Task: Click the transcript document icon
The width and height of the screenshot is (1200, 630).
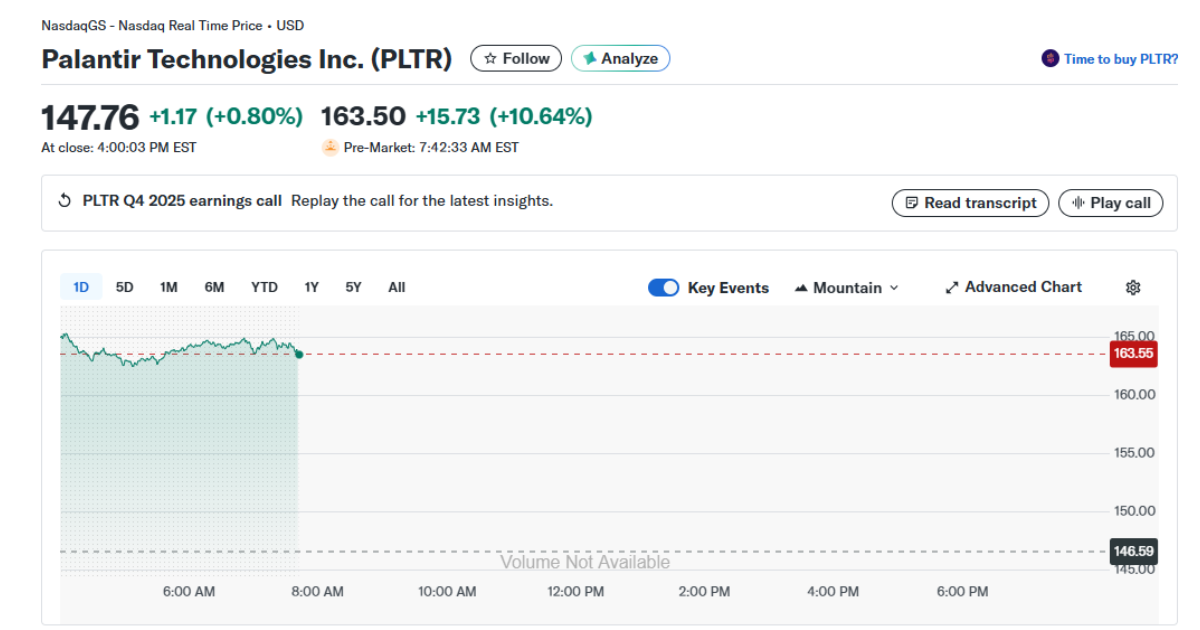Action: [911, 202]
